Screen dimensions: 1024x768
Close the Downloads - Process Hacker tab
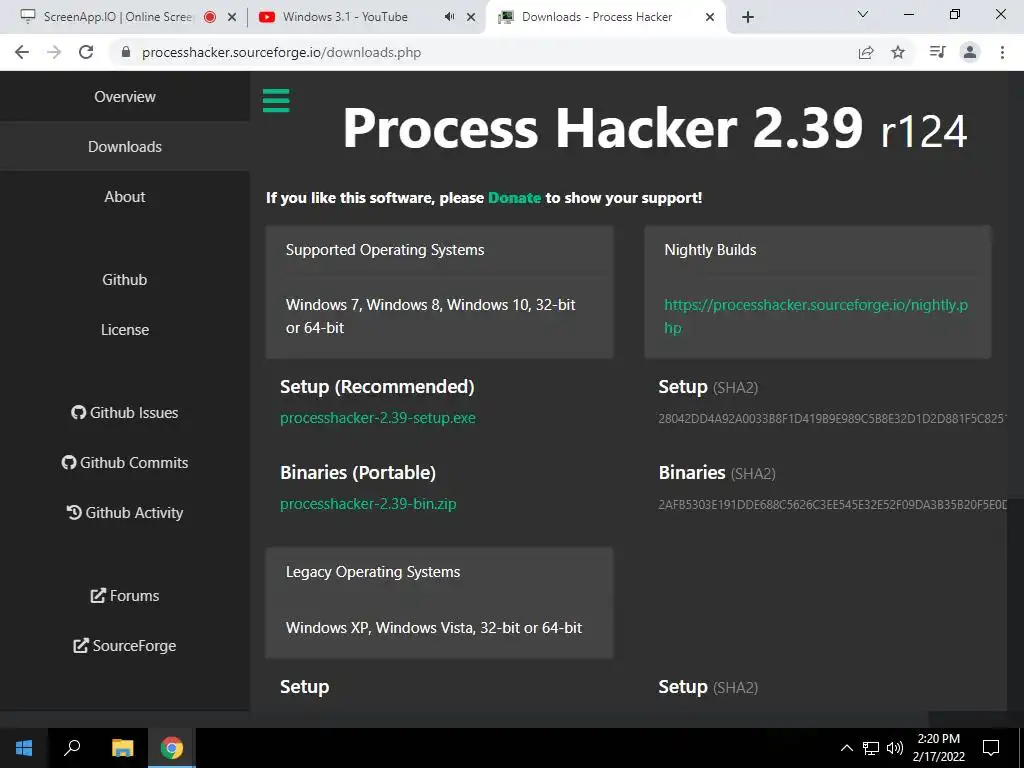coord(710,17)
